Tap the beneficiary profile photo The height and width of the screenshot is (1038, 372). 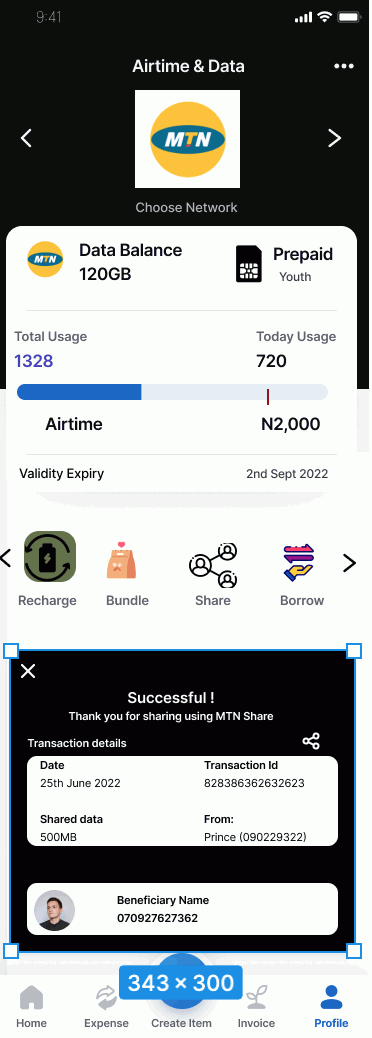point(54,910)
